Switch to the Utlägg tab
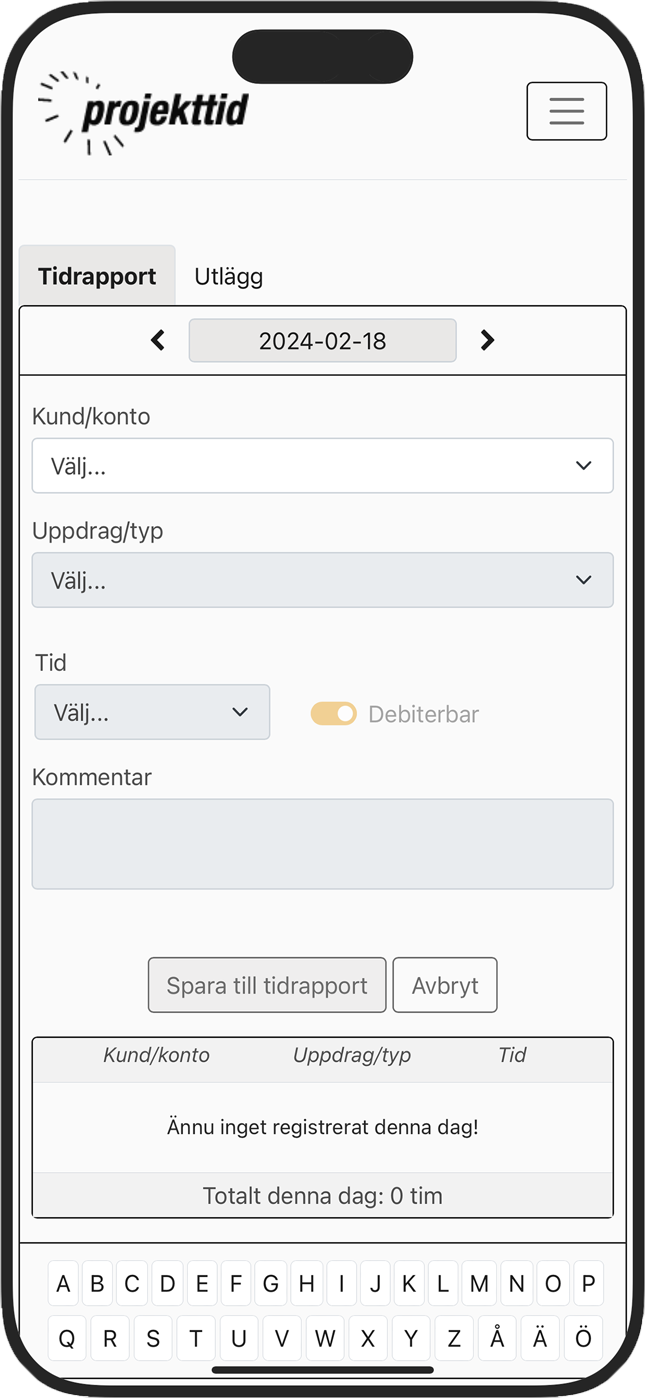This screenshot has height=1398, width=645. pos(228,277)
